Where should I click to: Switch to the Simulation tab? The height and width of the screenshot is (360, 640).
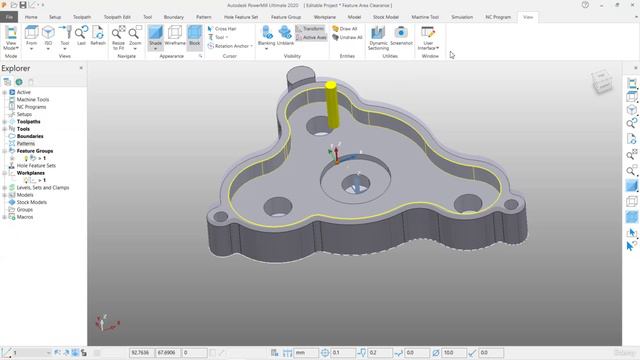(462, 17)
